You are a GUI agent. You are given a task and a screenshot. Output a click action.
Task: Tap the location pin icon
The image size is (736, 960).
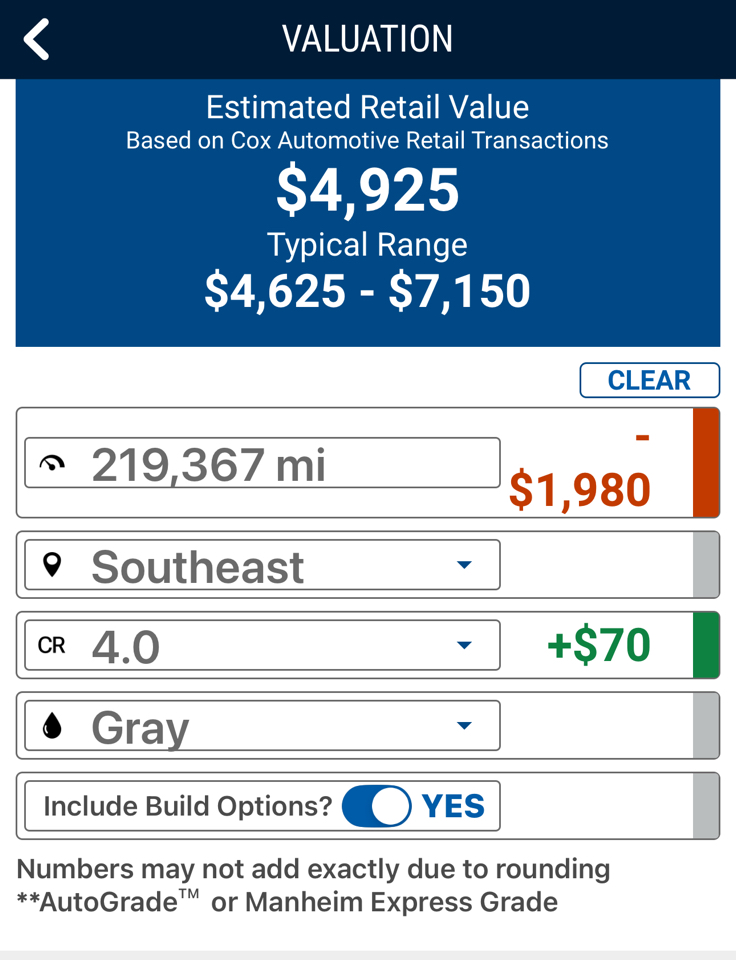pos(53,565)
